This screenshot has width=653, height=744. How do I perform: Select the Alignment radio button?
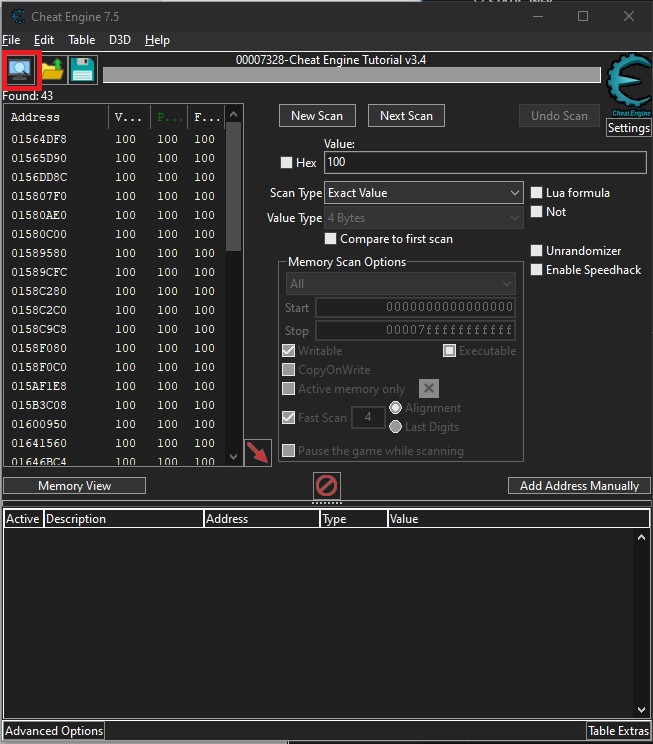[395, 408]
